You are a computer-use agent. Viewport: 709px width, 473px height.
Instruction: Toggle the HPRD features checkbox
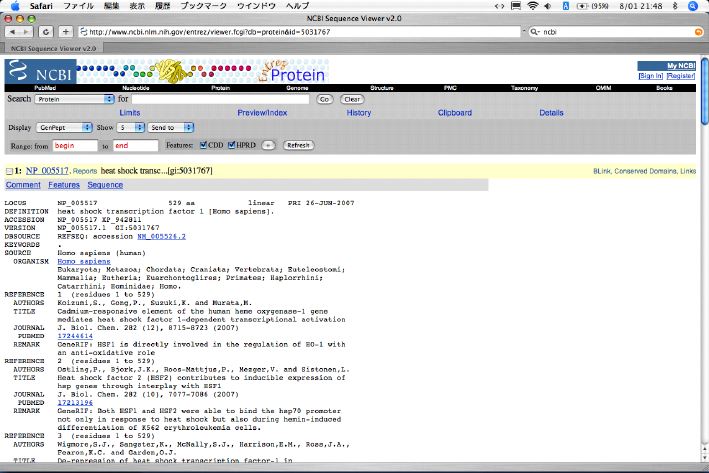(233, 145)
